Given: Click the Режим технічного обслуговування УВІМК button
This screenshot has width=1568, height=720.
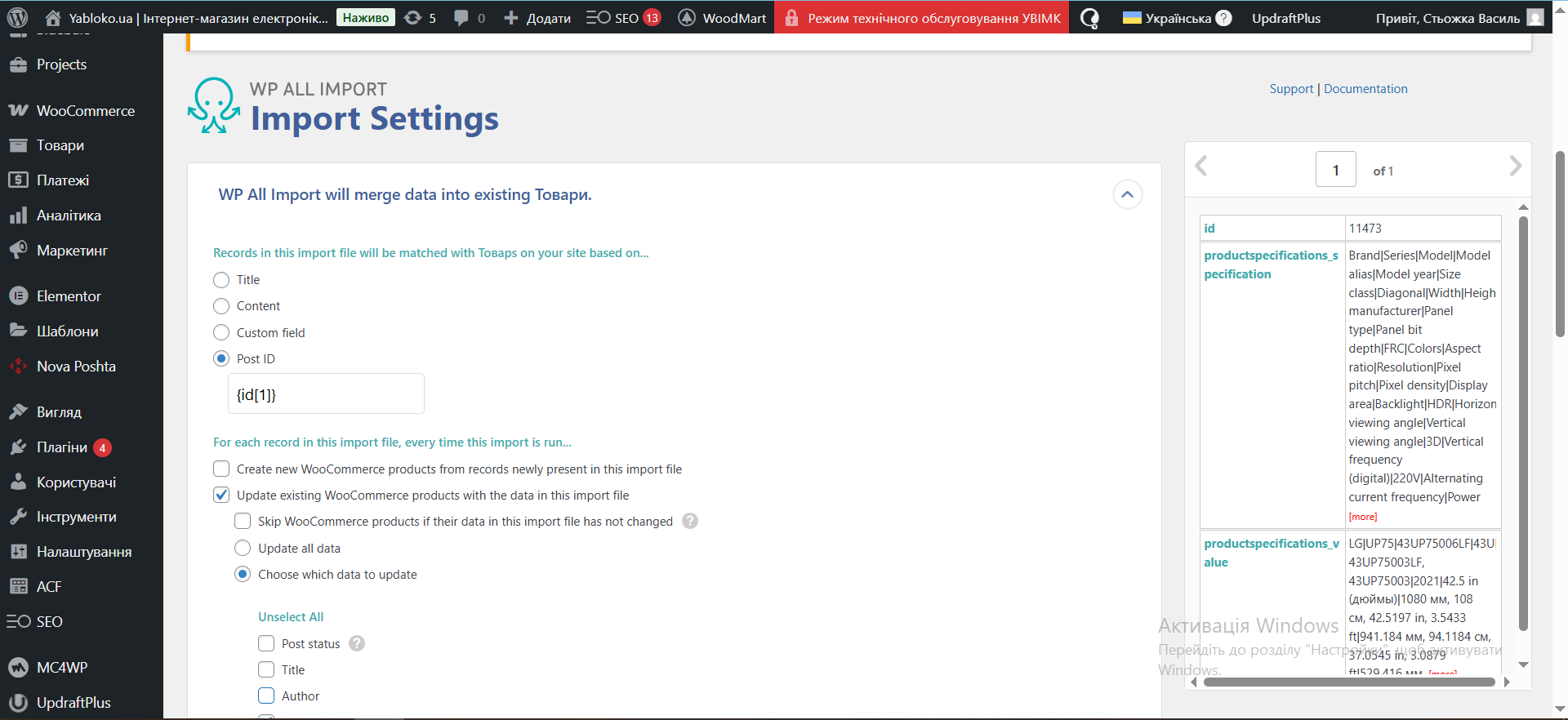Looking at the screenshot, I should coord(921,17).
